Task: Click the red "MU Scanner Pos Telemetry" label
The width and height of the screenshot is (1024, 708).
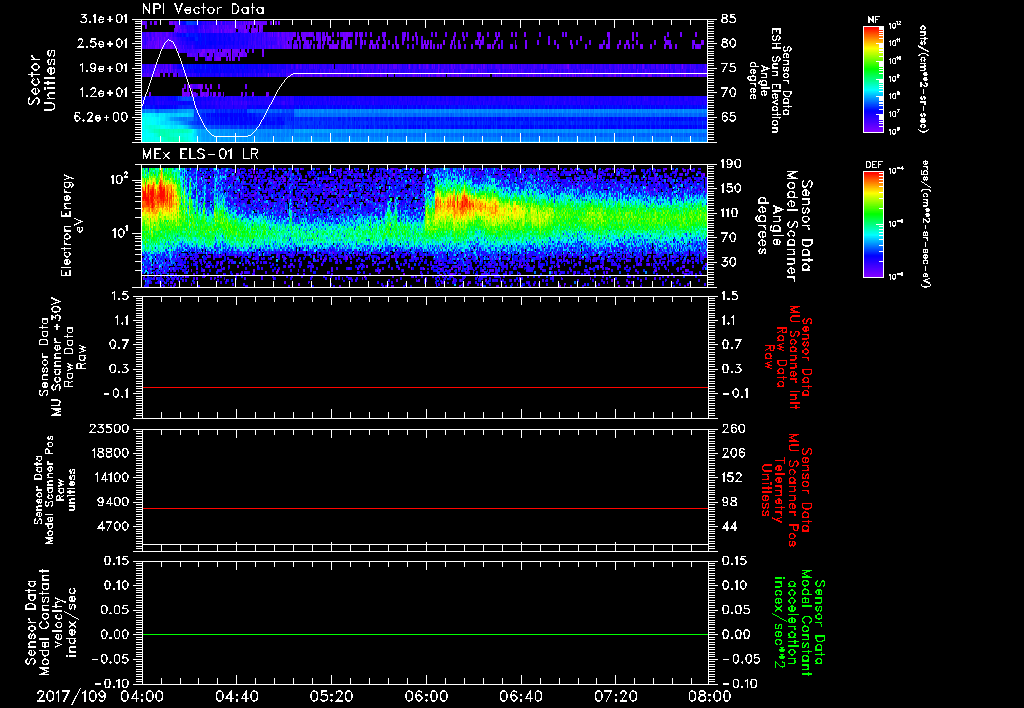Action: (x=787, y=490)
